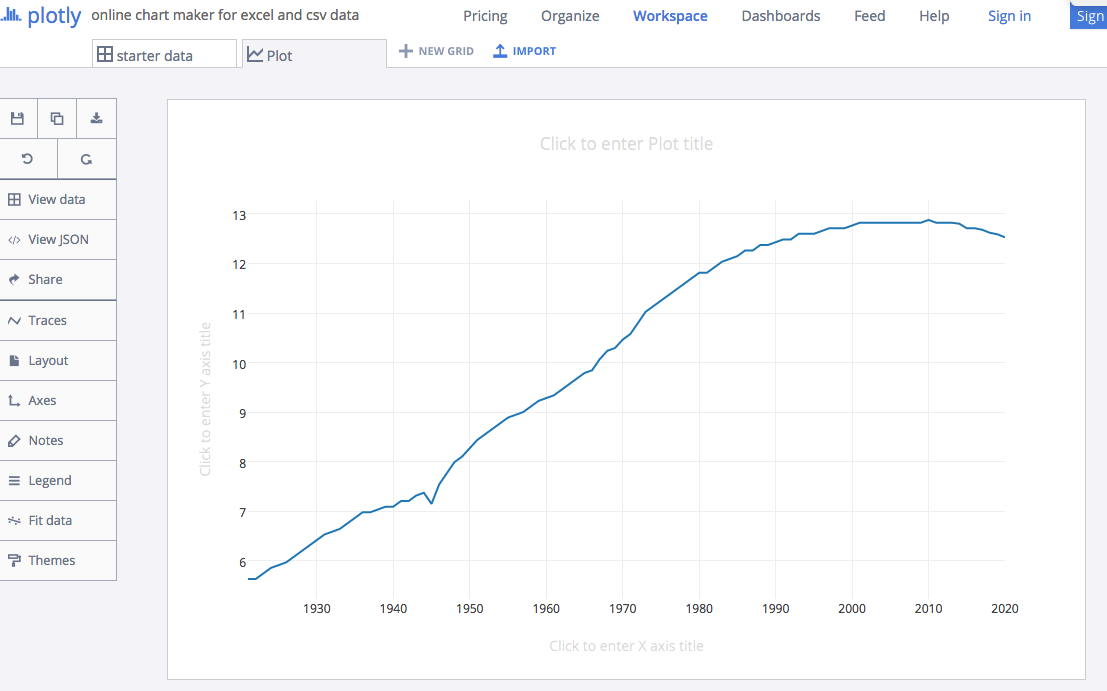Viewport: 1107px width, 691px height.
Task: Click to enter the Plot title
Action: point(626,144)
